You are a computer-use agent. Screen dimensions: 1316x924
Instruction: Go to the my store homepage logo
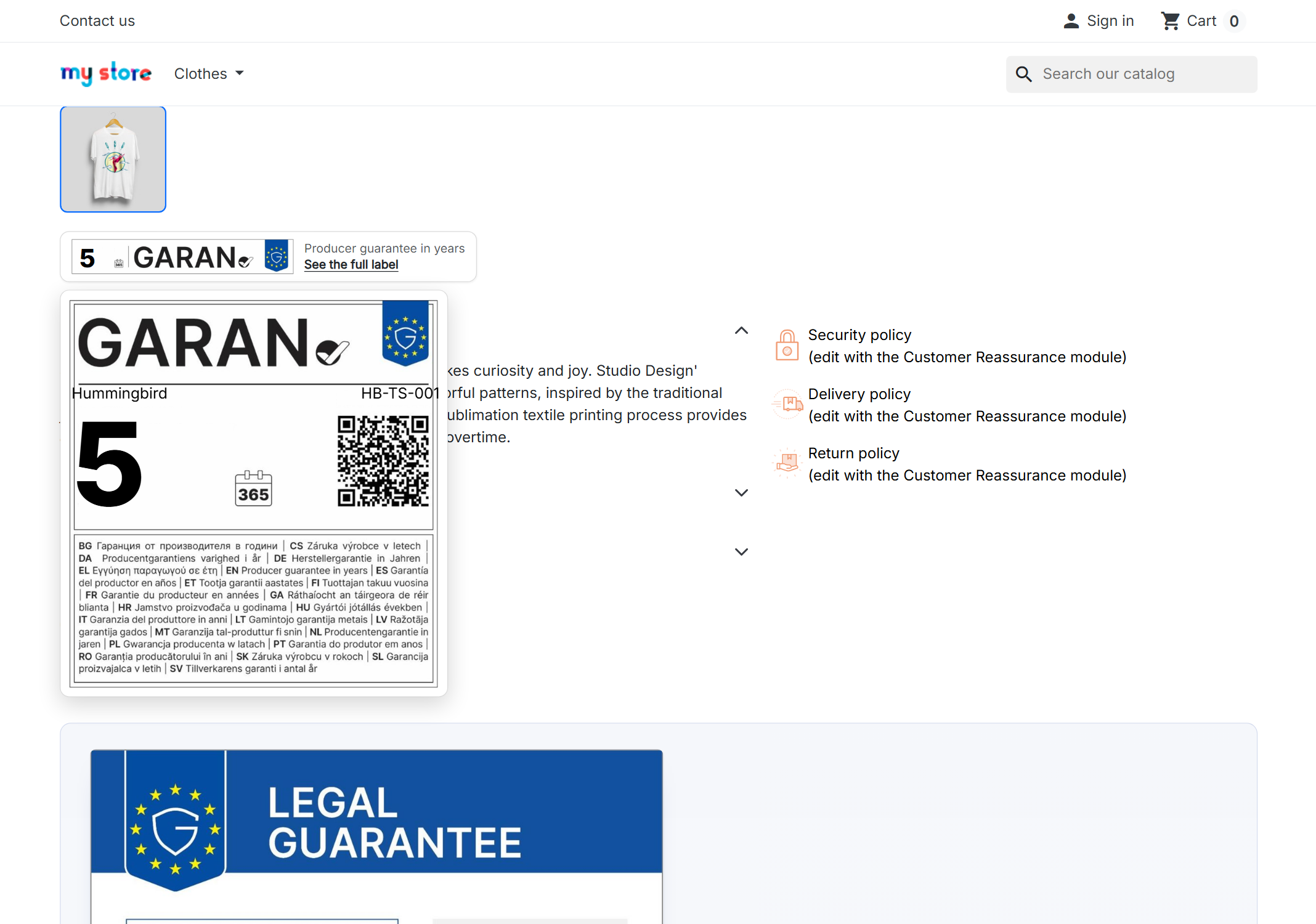point(106,73)
